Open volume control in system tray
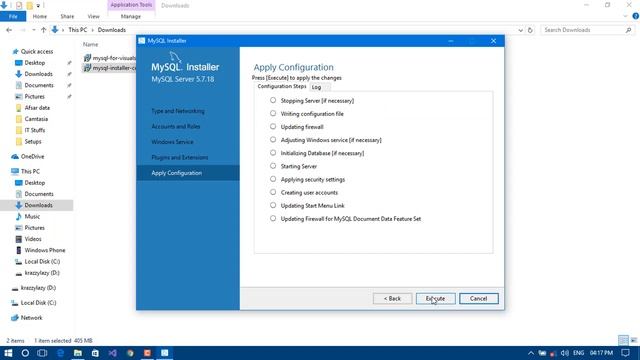Screen dimensions: 640x360 [x=565, y=353]
